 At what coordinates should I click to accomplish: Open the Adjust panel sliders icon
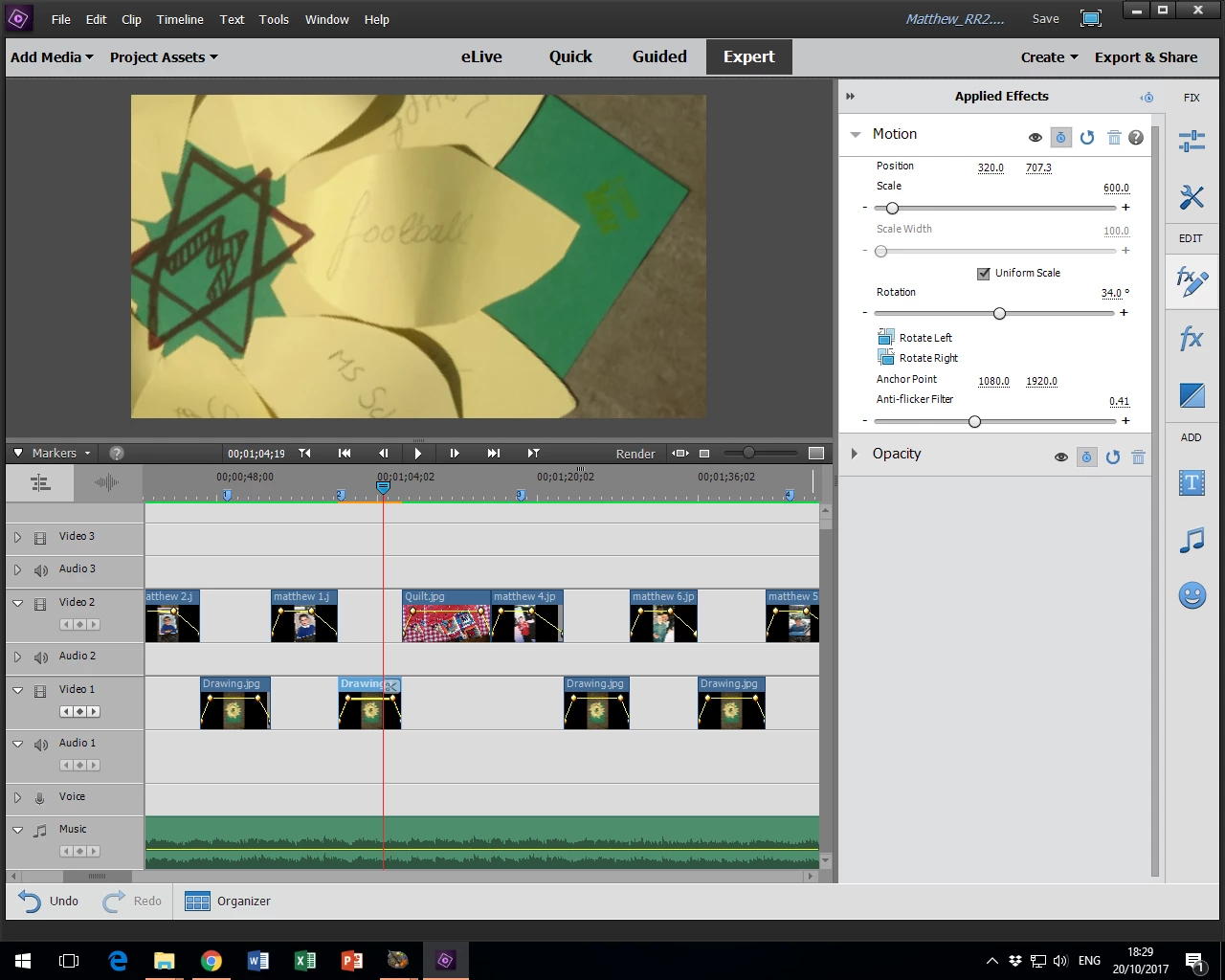[x=1192, y=142]
